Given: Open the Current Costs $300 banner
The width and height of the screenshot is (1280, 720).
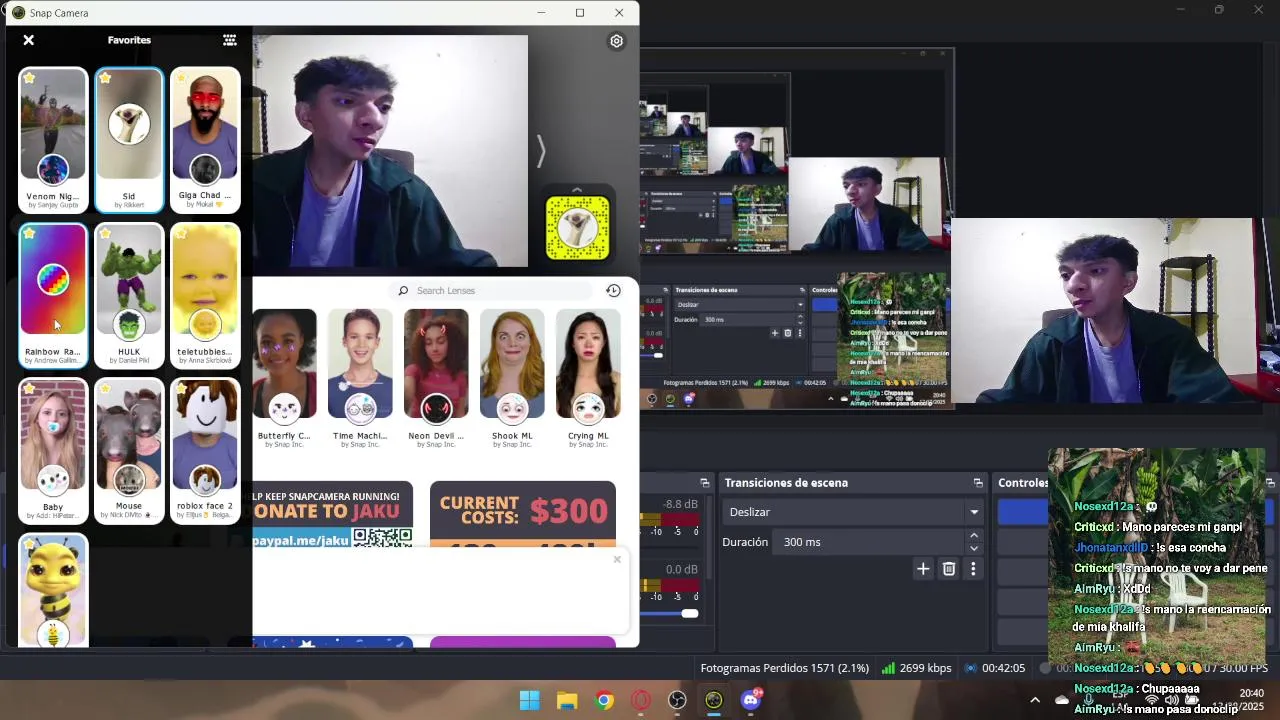Looking at the screenshot, I should click(523, 514).
